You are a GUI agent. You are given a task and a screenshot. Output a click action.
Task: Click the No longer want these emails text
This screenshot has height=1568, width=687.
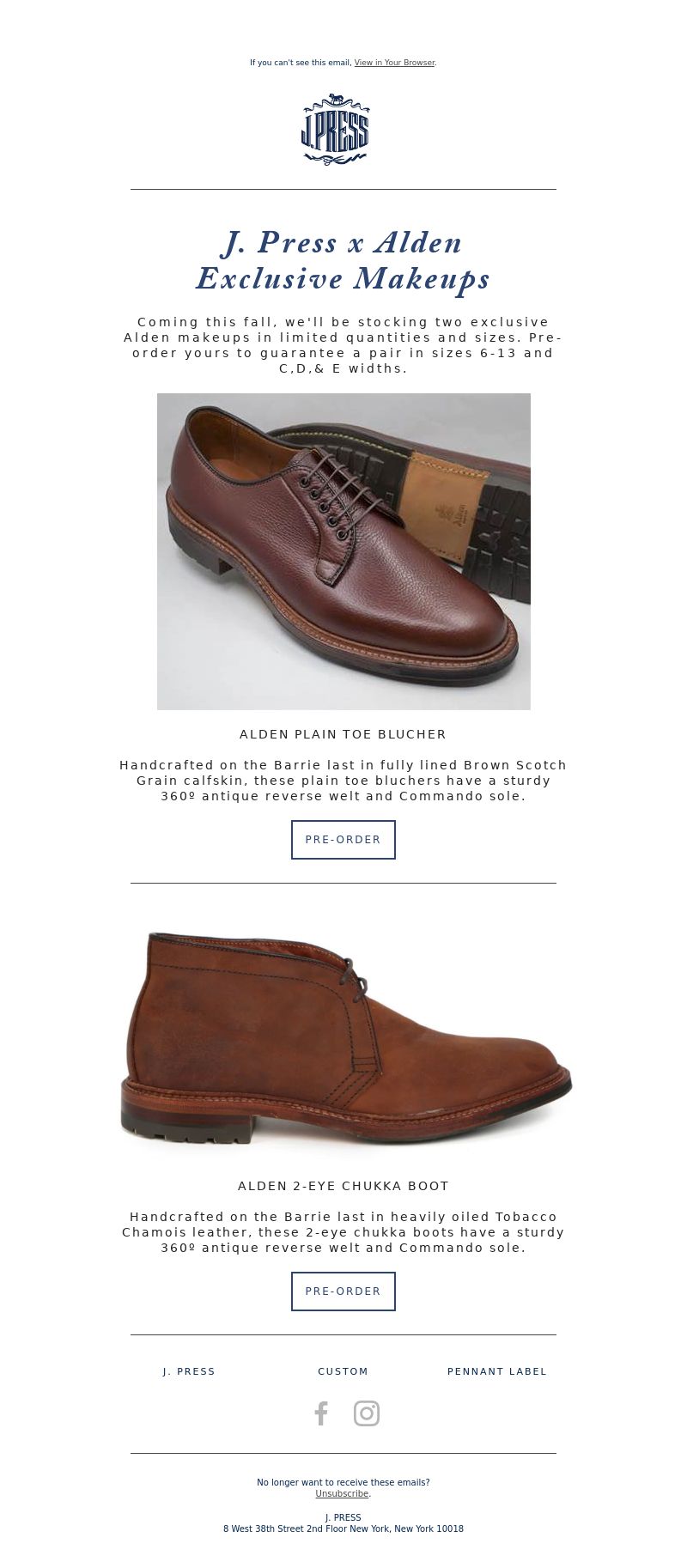(x=343, y=1482)
